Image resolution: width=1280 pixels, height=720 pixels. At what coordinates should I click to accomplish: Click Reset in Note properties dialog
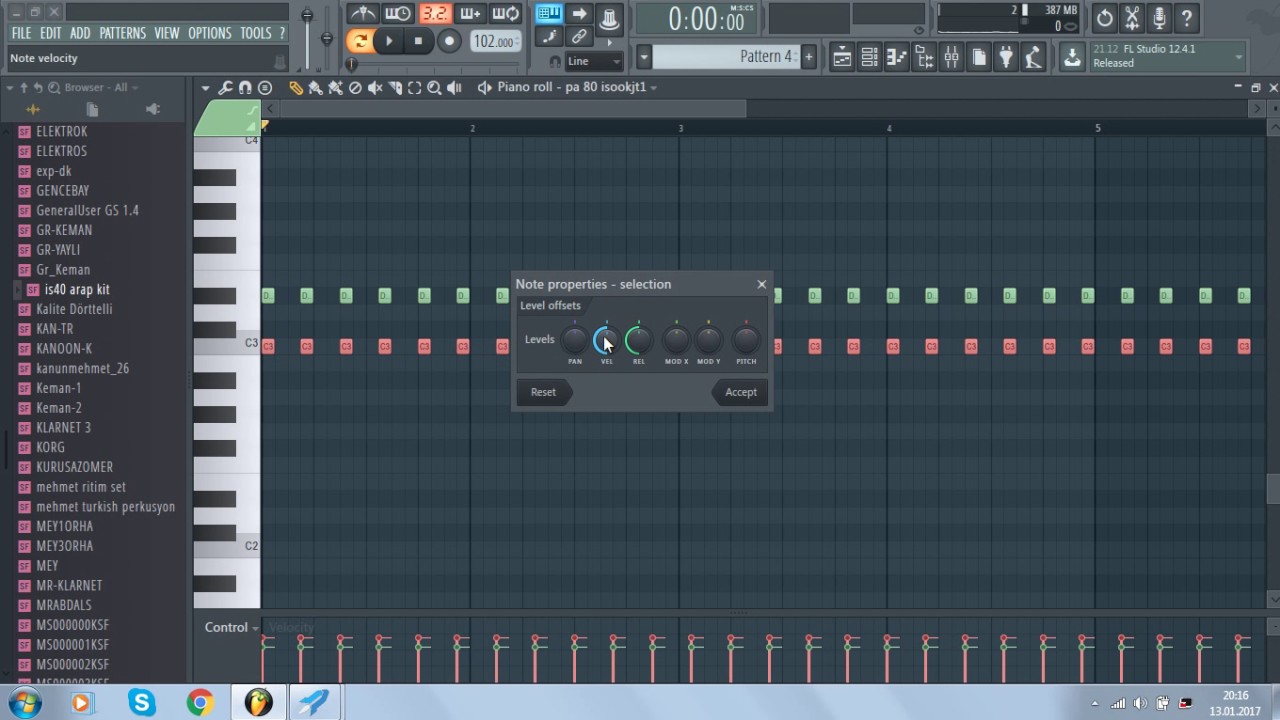click(x=543, y=392)
